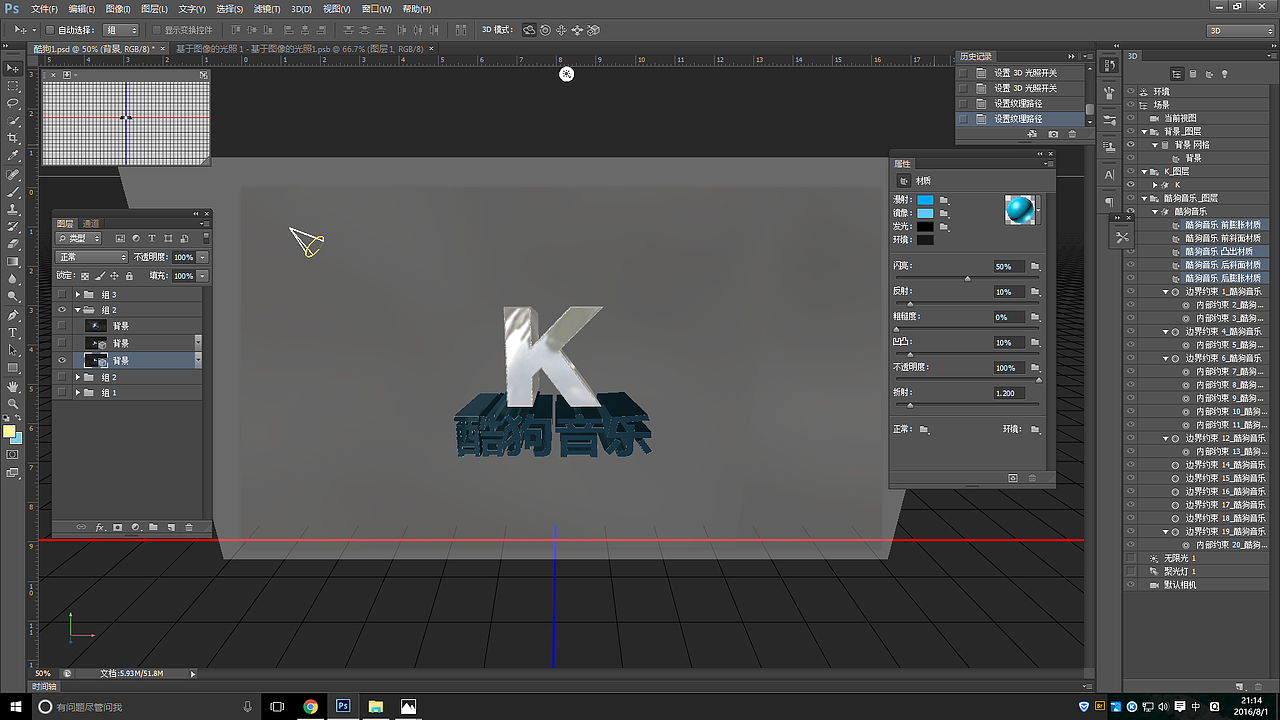This screenshot has width=1280, height=720.
Task: Select the Brush tool
Action: click(13, 191)
